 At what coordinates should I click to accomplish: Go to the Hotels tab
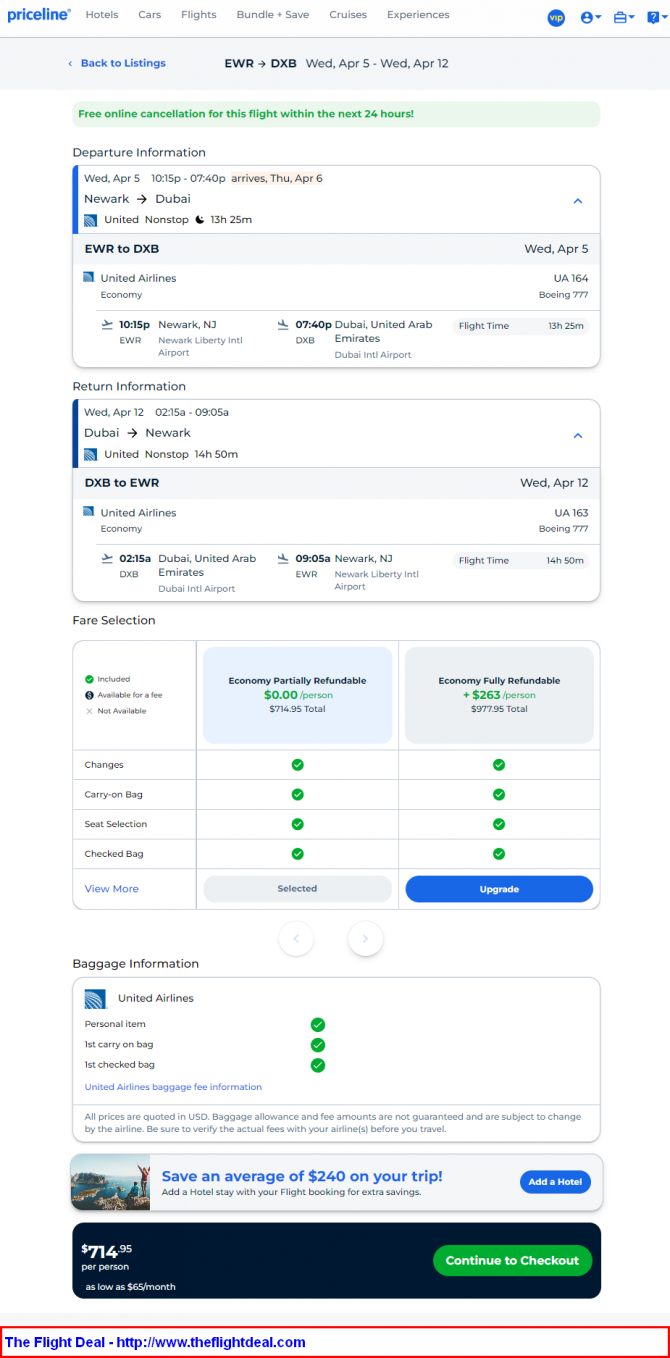tap(102, 15)
